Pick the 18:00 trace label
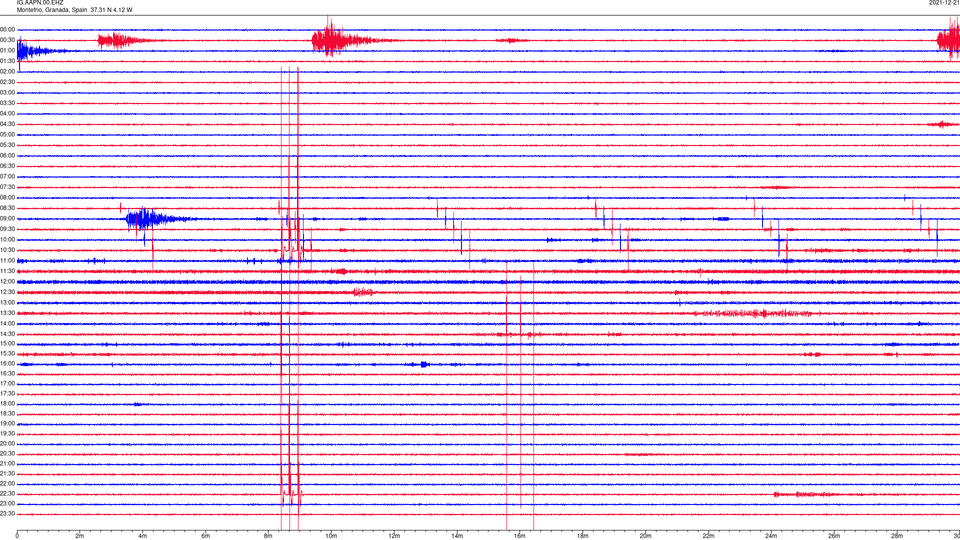The height and width of the screenshot is (540, 960). pos(7,403)
